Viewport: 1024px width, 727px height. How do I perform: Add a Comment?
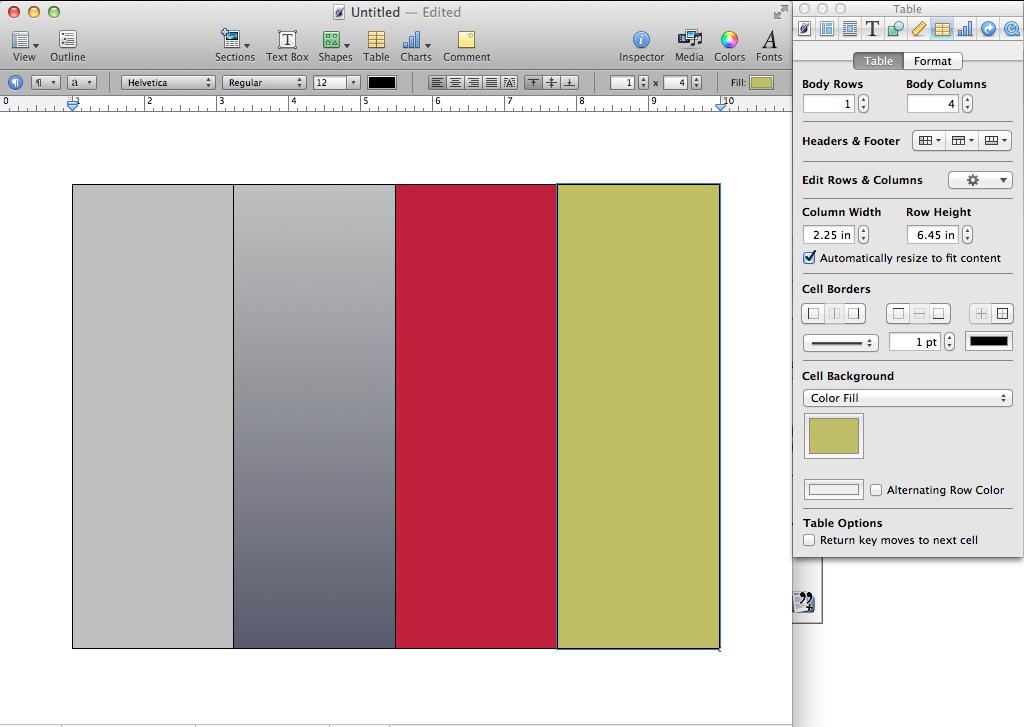click(466, 46)
